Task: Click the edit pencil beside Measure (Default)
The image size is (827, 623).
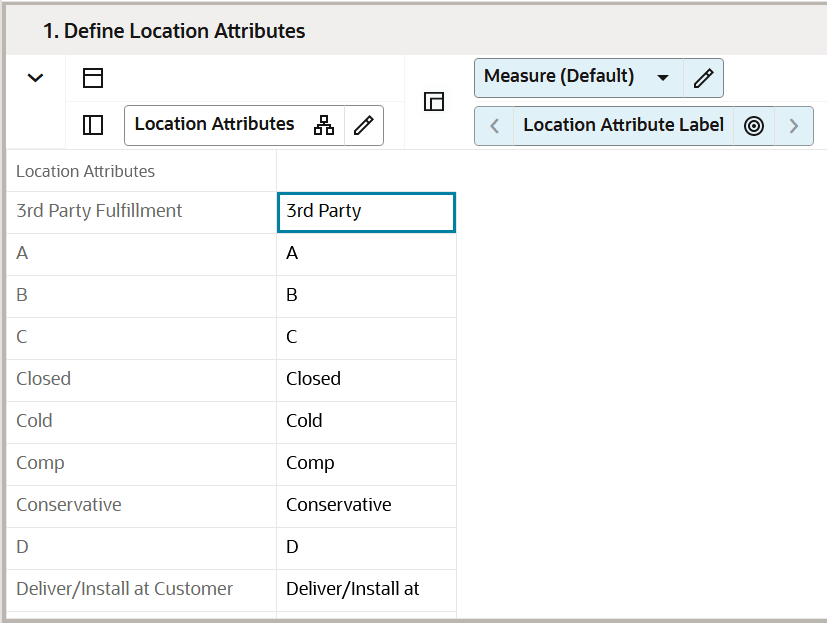Action: pos(703,77)
